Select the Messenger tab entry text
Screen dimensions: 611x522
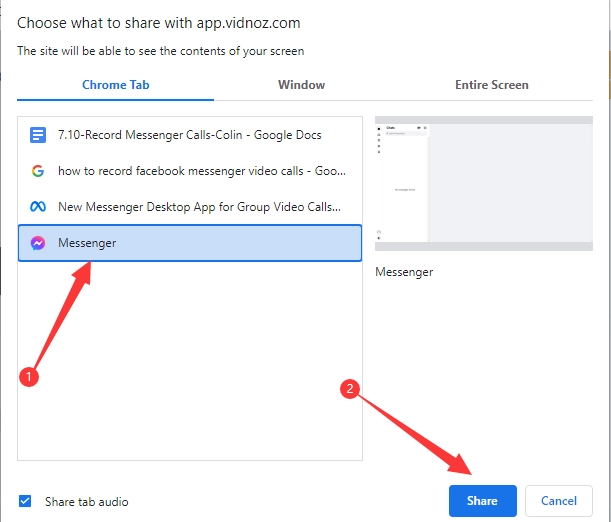pos(87,243)
